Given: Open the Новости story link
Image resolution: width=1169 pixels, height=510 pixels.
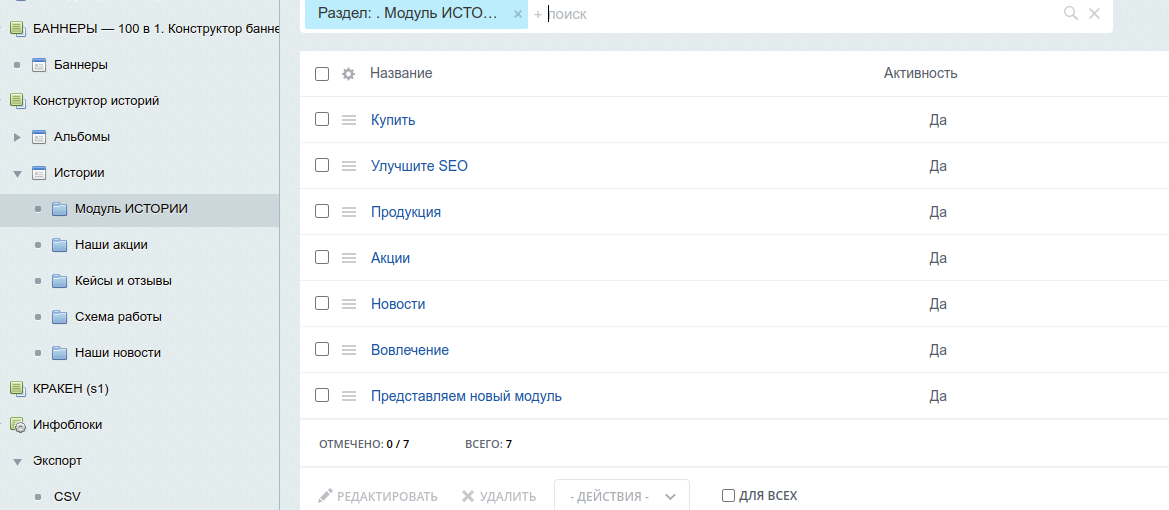Looking at the screenshot, I should click(x=398, y=304).
